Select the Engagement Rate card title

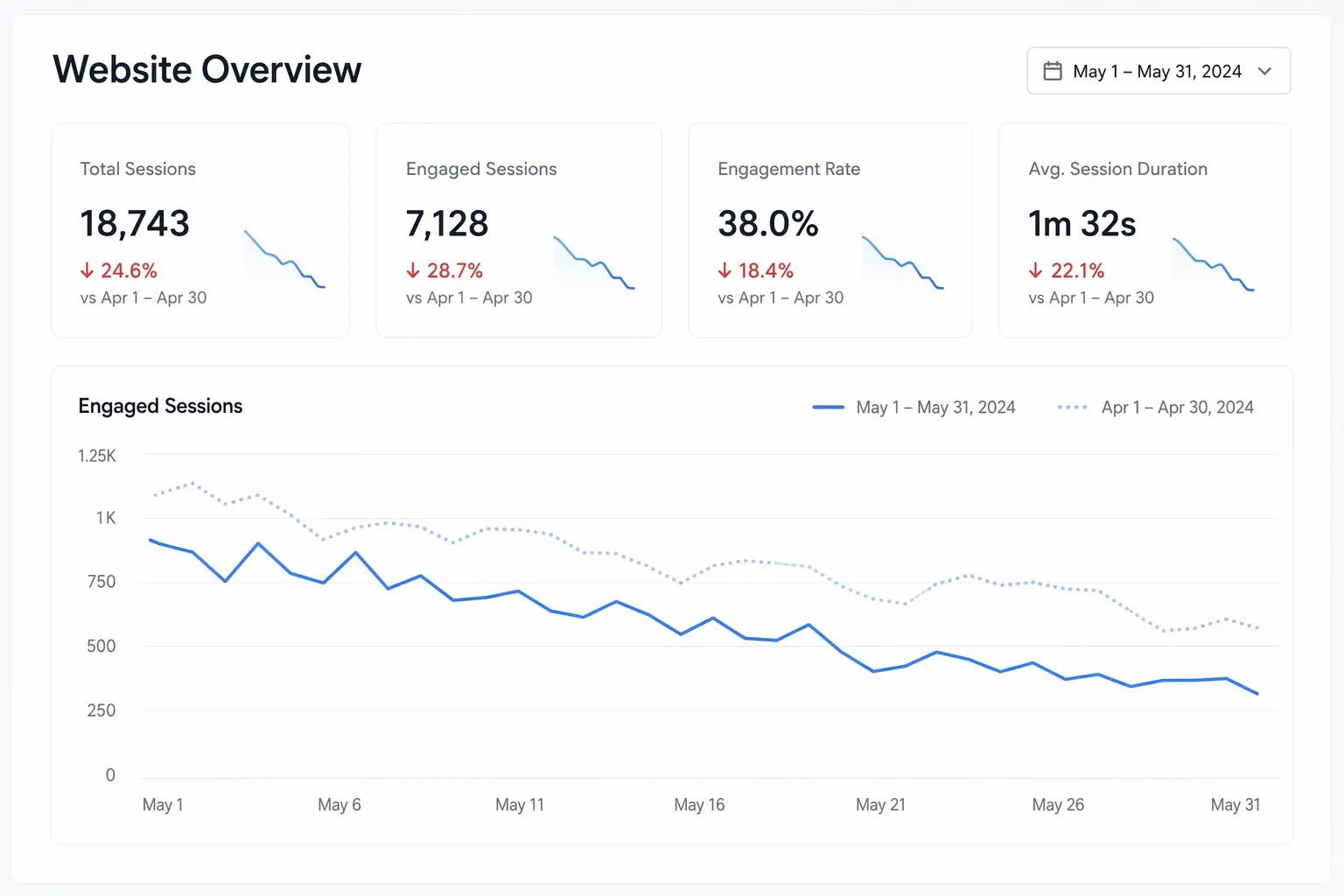788,169
